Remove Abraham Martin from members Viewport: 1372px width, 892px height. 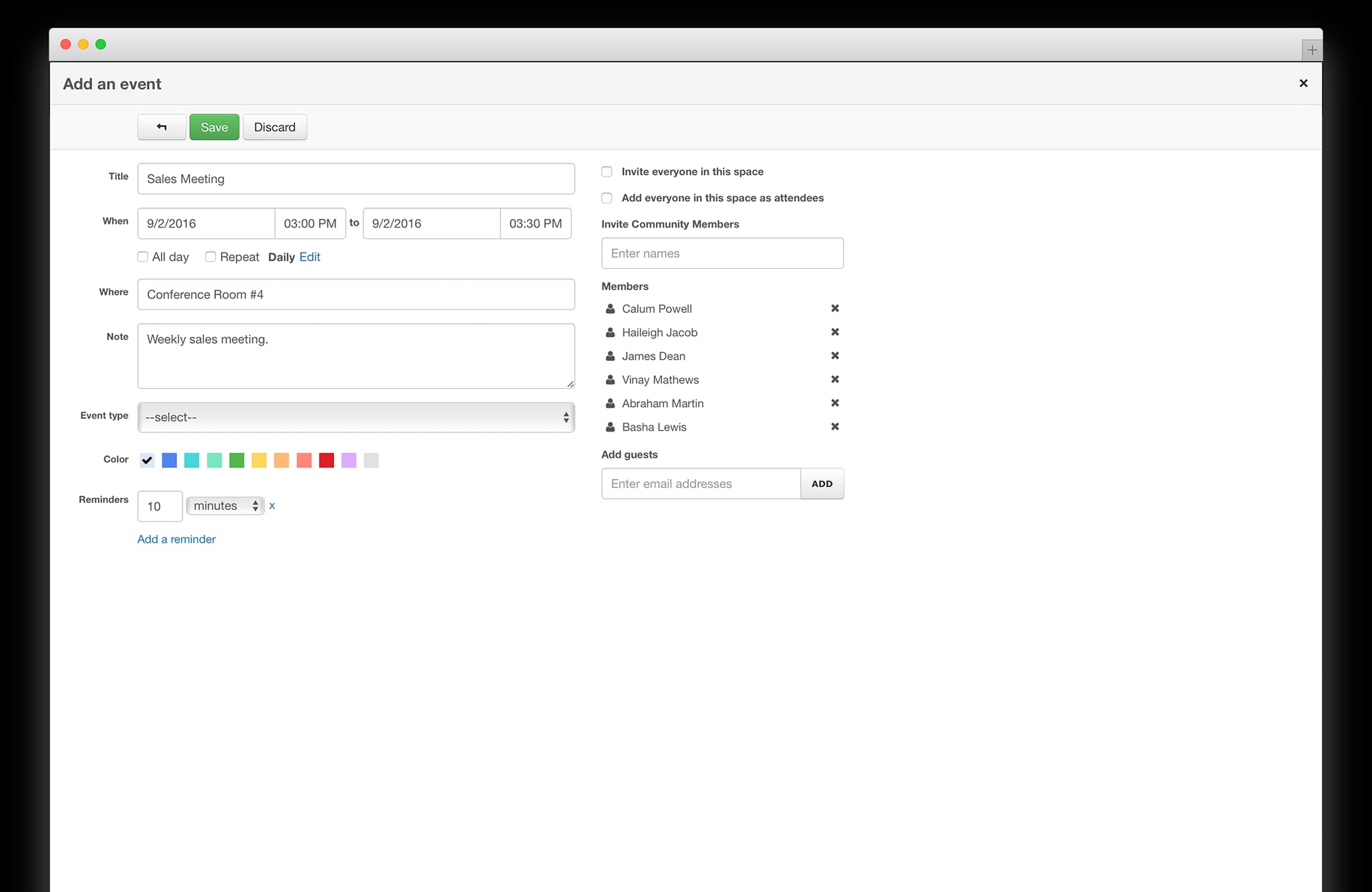(x=835, y=403)
